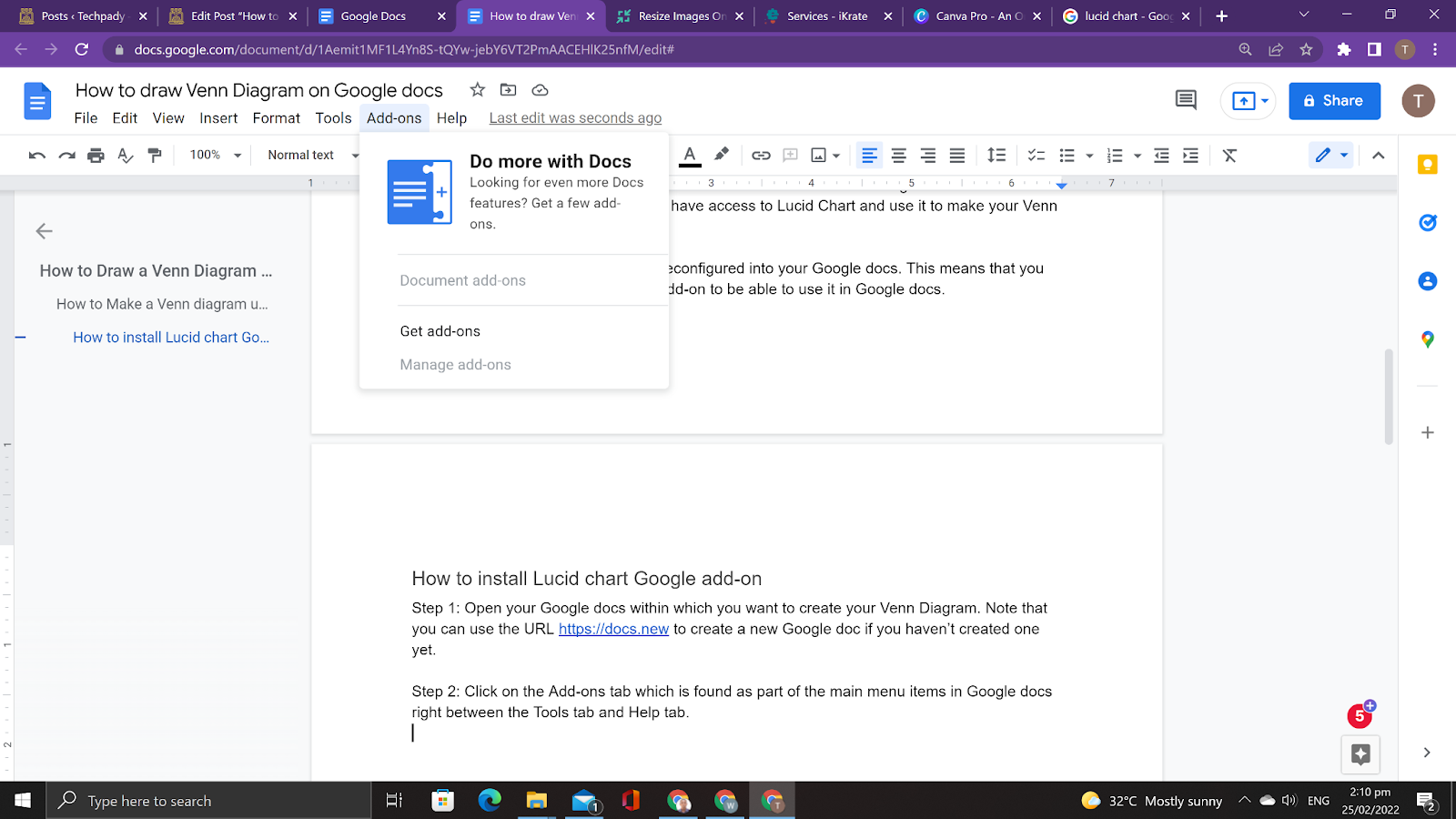1456x819 pixels.
Task: Click the Move to folder icon
Action: 509,89
